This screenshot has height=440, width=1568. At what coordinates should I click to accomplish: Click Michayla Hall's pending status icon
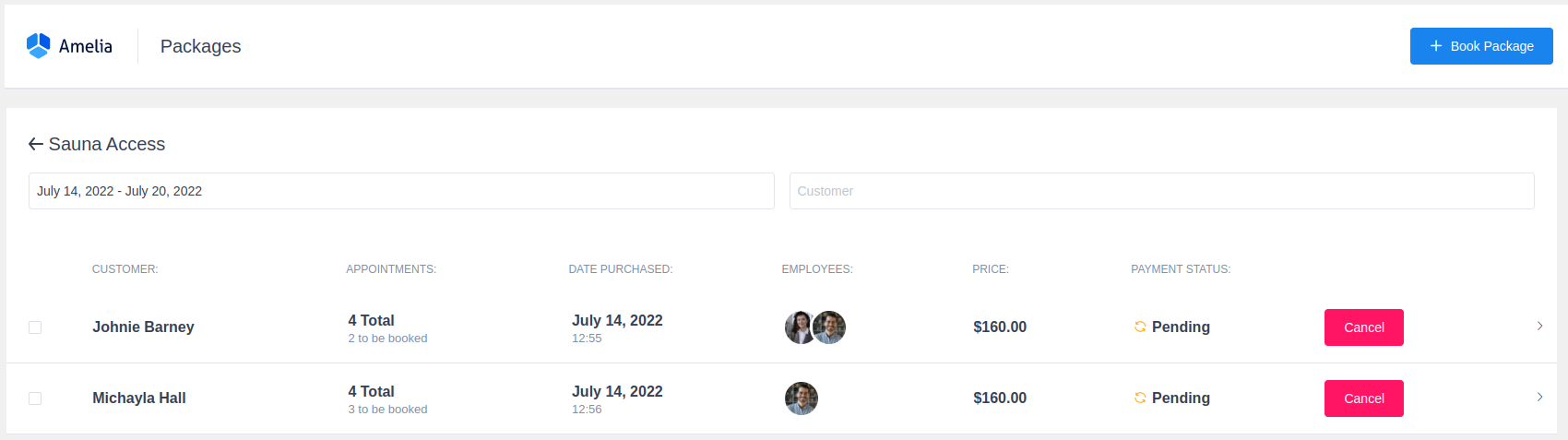click(1140, 398)
